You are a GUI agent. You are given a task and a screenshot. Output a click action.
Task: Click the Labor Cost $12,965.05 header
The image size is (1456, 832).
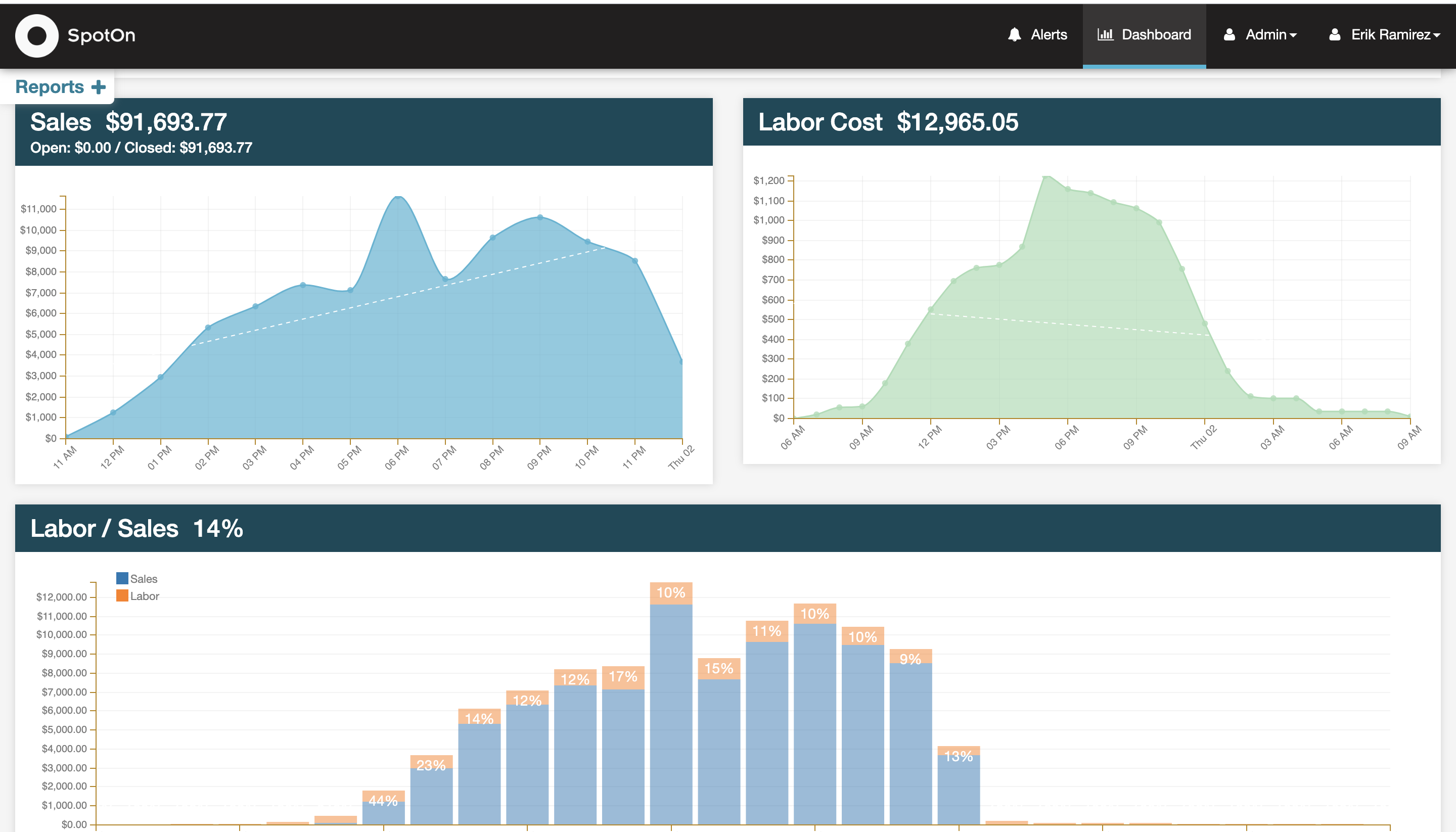pos(888,122)
